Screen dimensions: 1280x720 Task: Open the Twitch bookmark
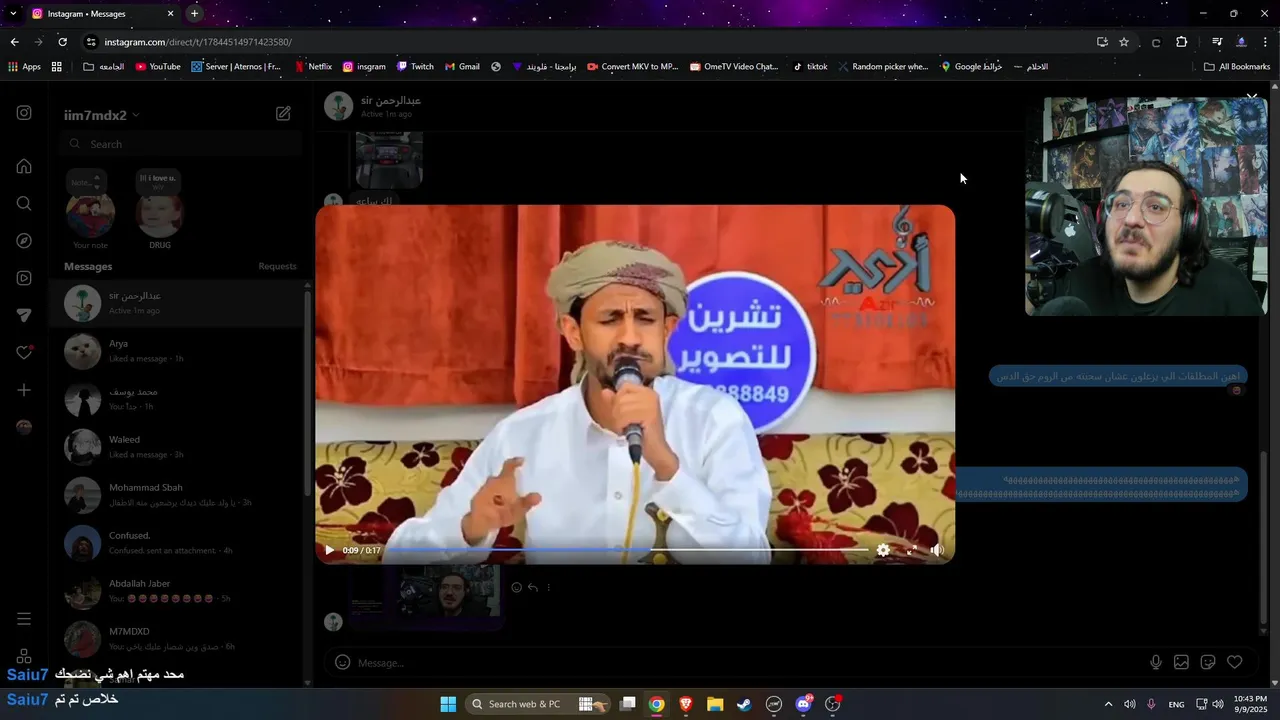pyautogui.click(x=415, y=67)
